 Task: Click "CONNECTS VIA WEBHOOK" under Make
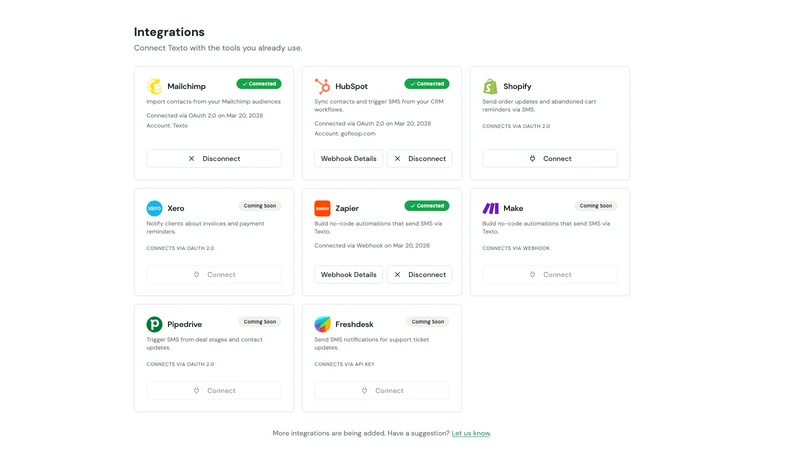click(516, 248)
